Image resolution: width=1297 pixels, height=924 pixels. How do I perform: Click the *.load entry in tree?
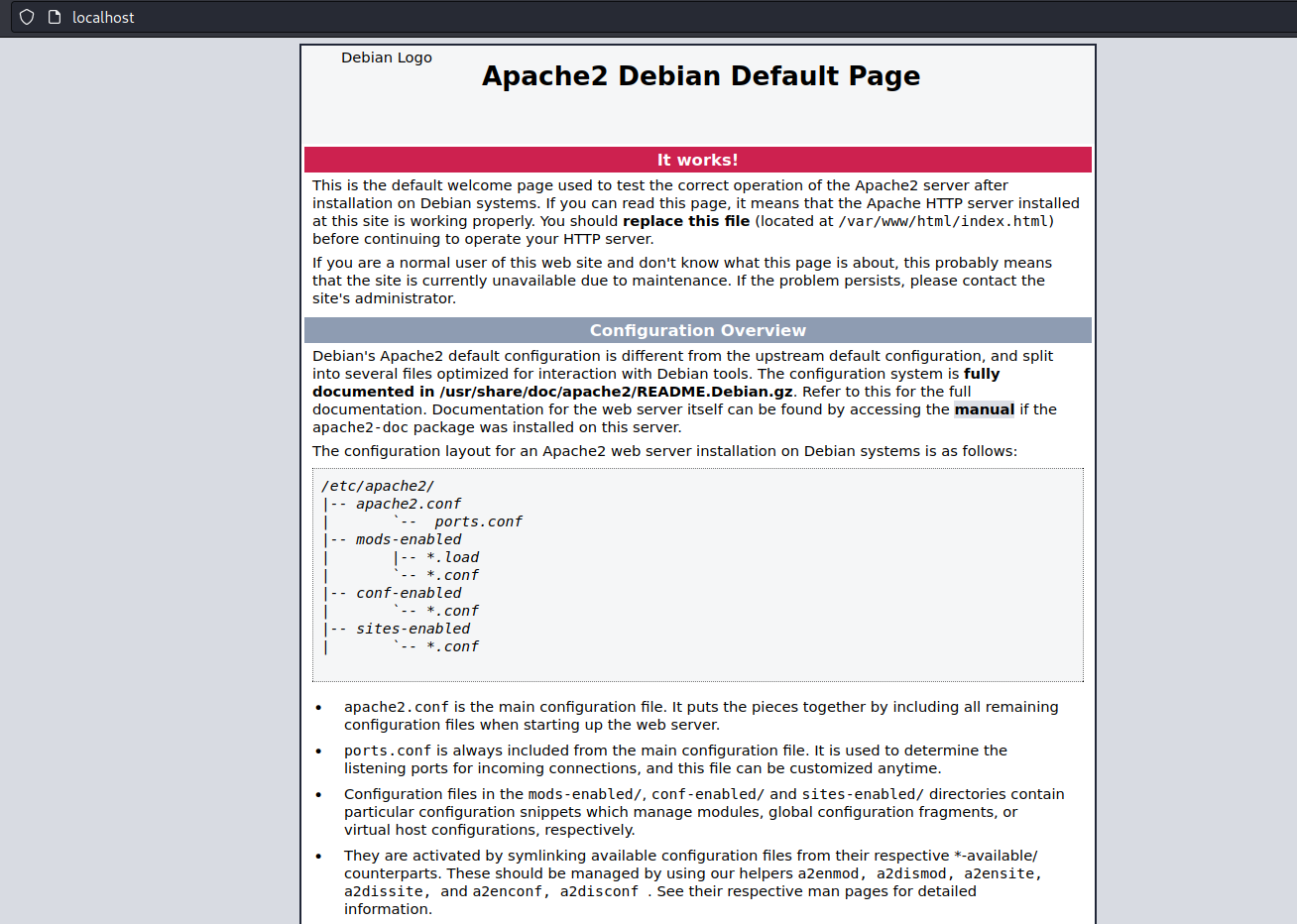452,557
